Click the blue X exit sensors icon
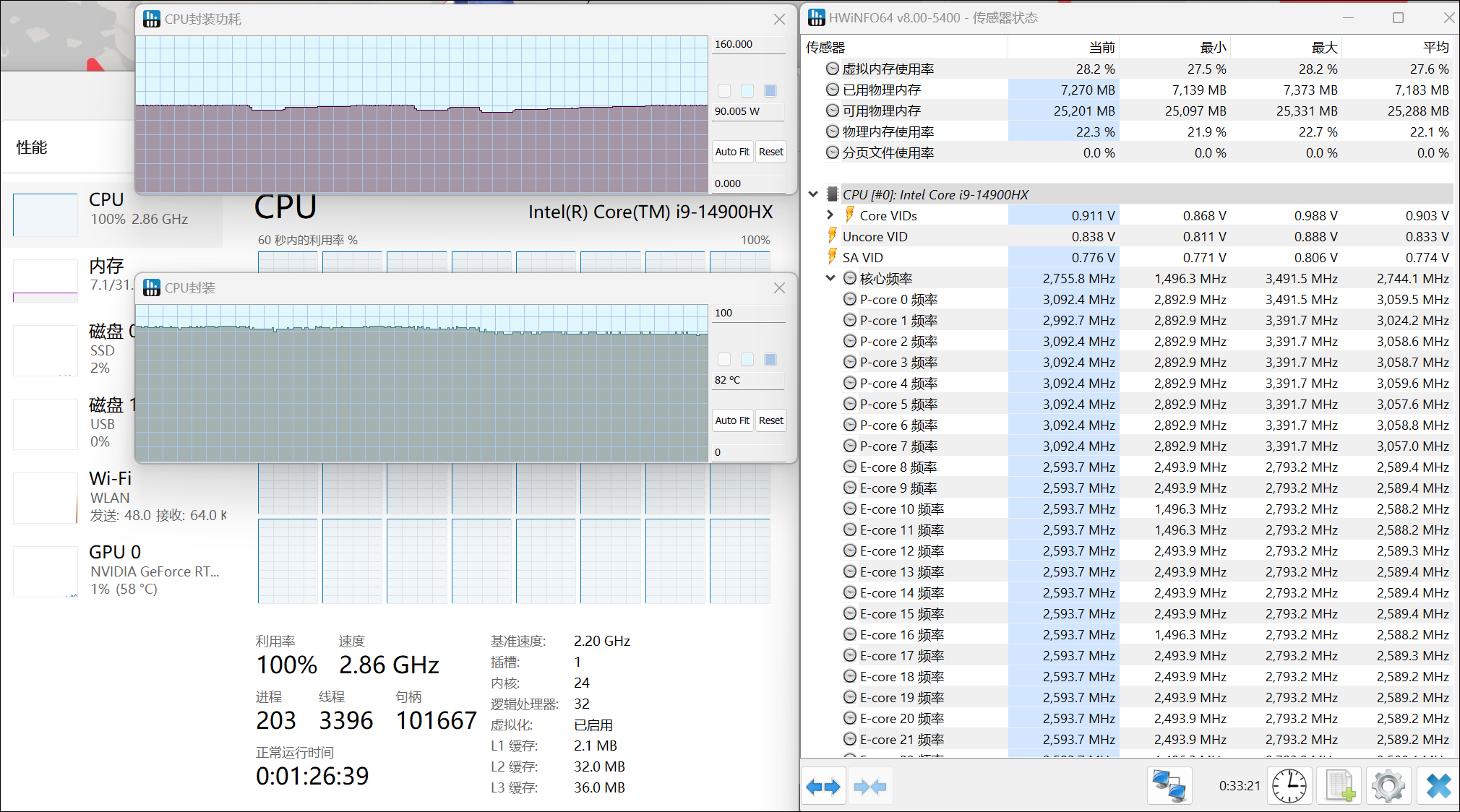The width and height of the screenshot is (1460, 812). [x=1438, y=787]
